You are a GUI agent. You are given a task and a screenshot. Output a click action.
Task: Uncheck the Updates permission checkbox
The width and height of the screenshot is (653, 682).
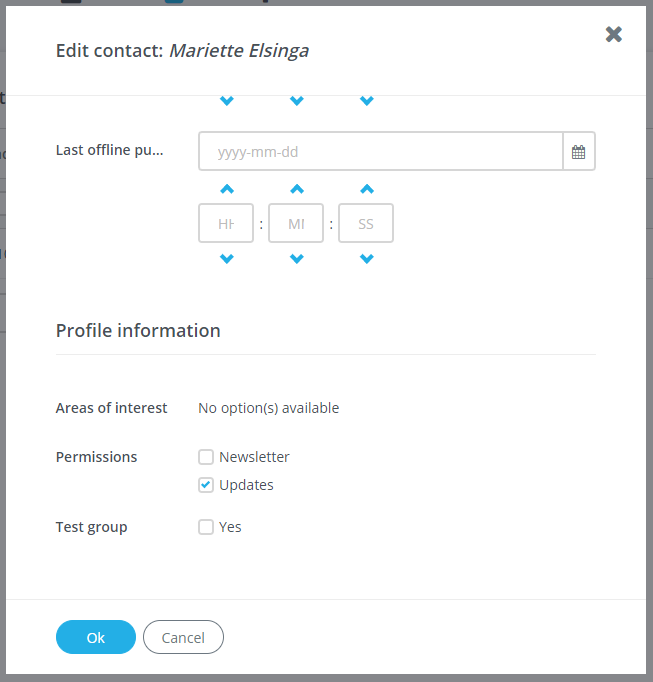206,485
